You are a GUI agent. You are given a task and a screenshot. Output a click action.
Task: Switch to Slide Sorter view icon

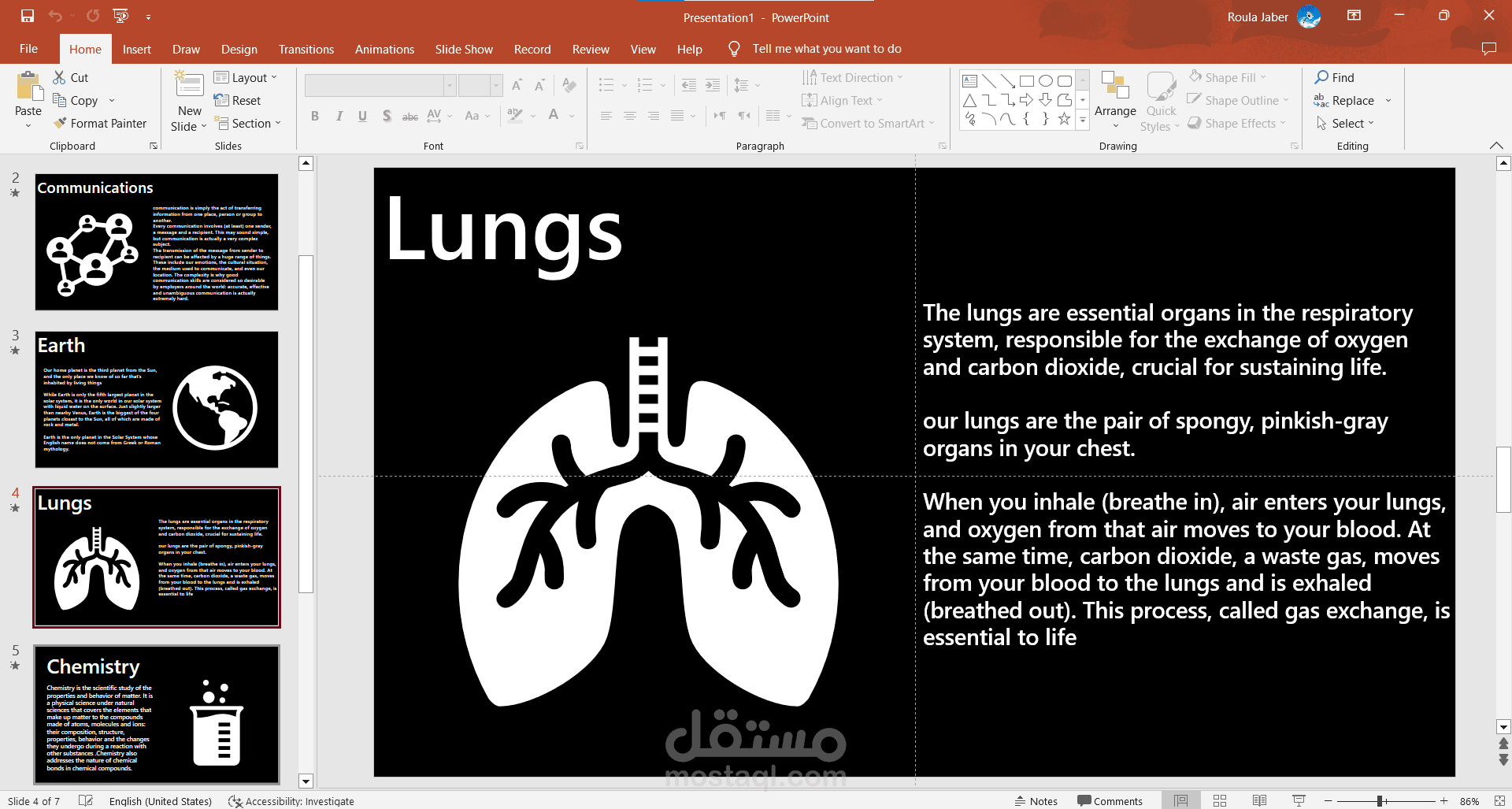point(1220,800)
